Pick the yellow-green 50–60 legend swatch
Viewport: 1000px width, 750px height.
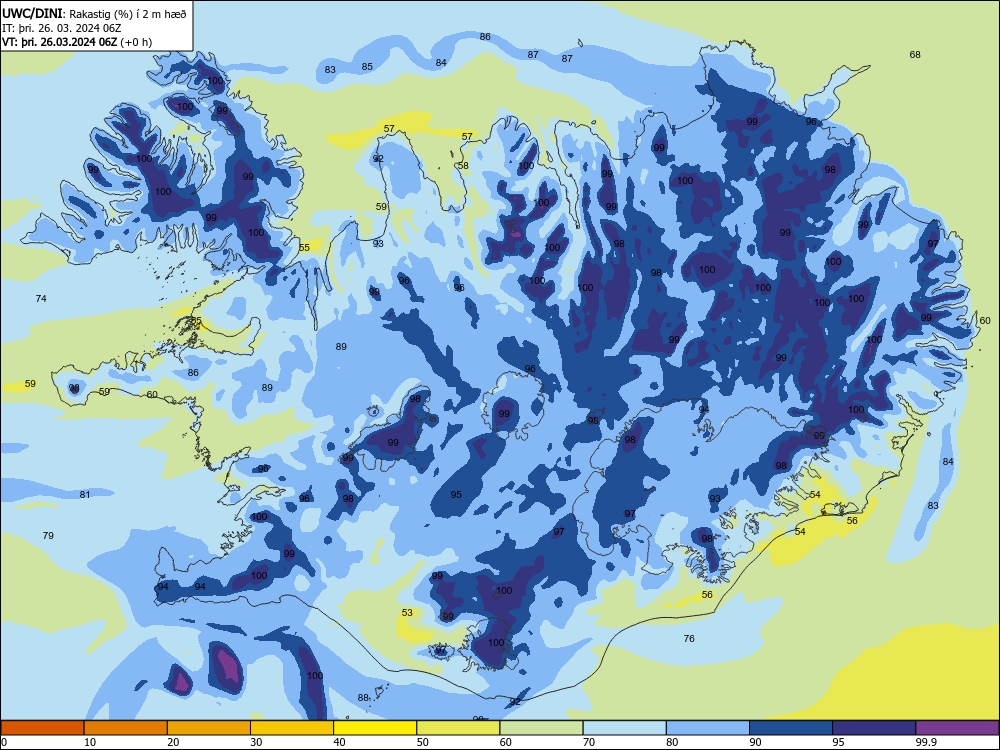click(459, 728)
